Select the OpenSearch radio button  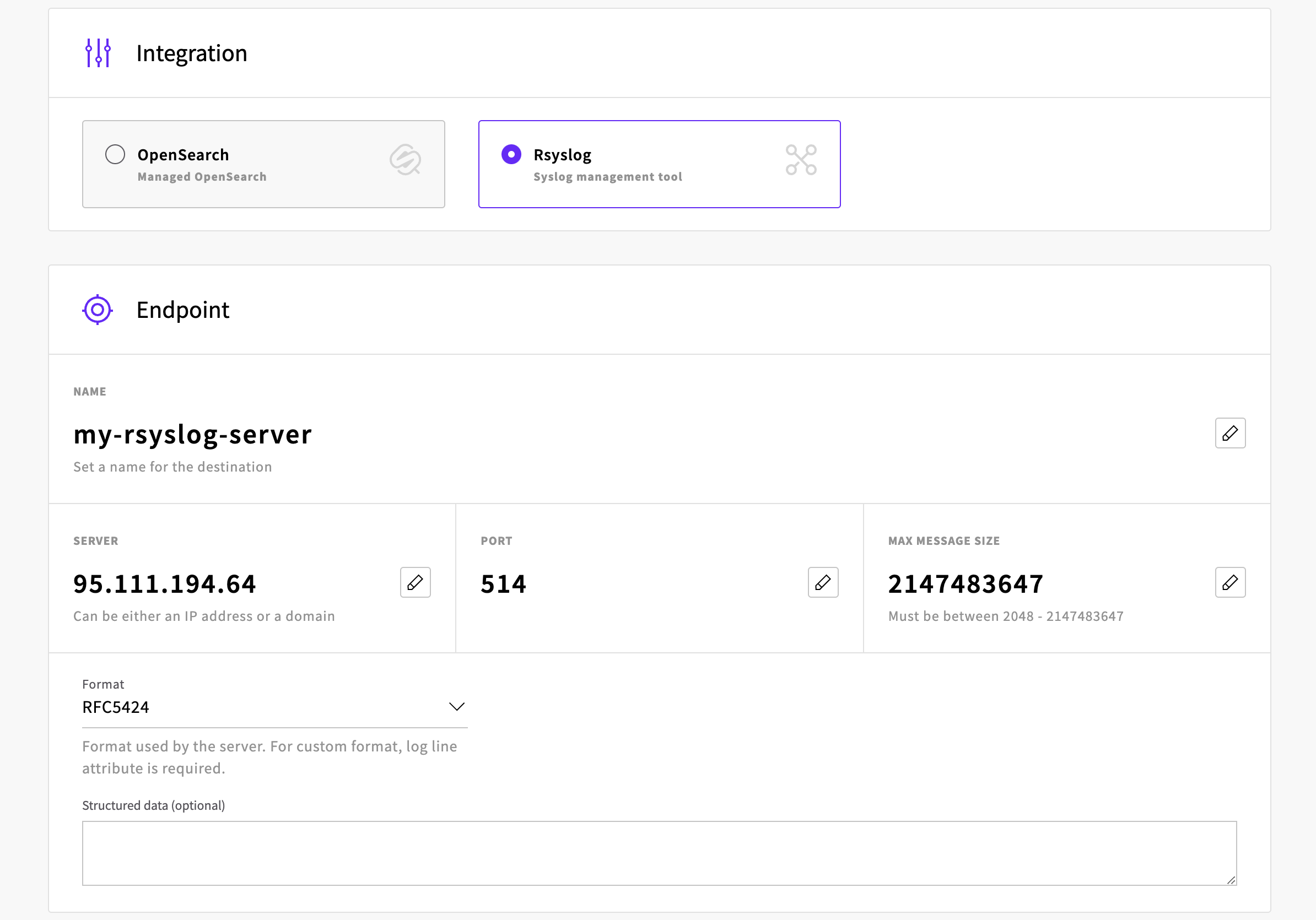tap(115, 154)
